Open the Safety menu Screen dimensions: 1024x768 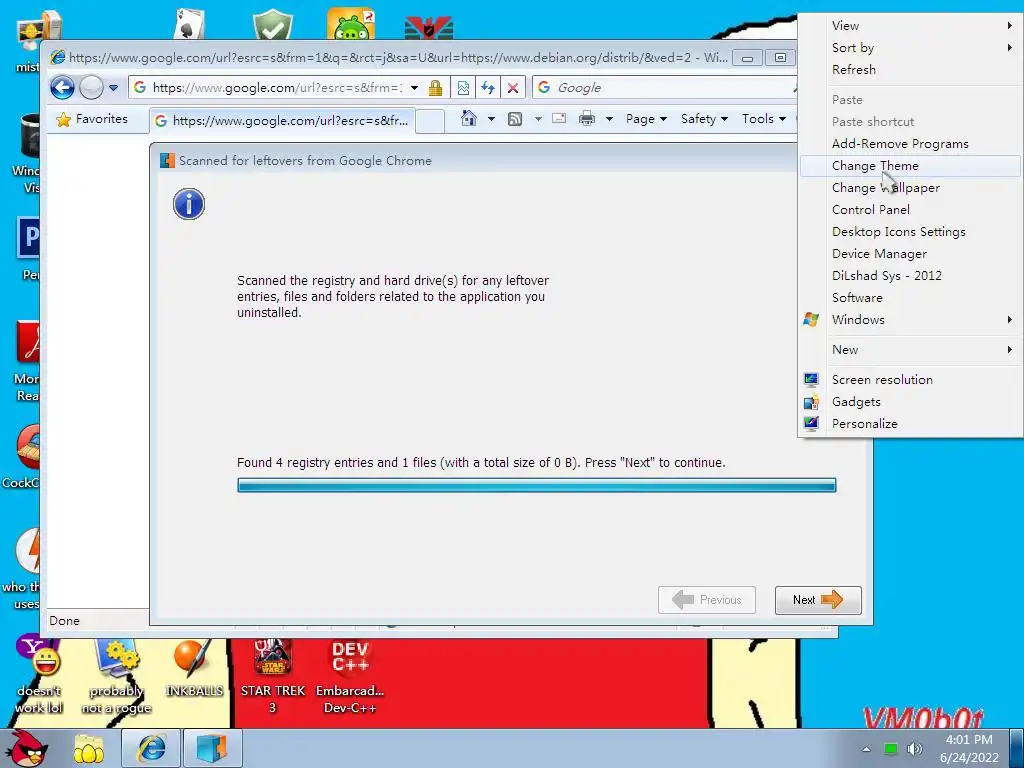[x=704, y=119]
